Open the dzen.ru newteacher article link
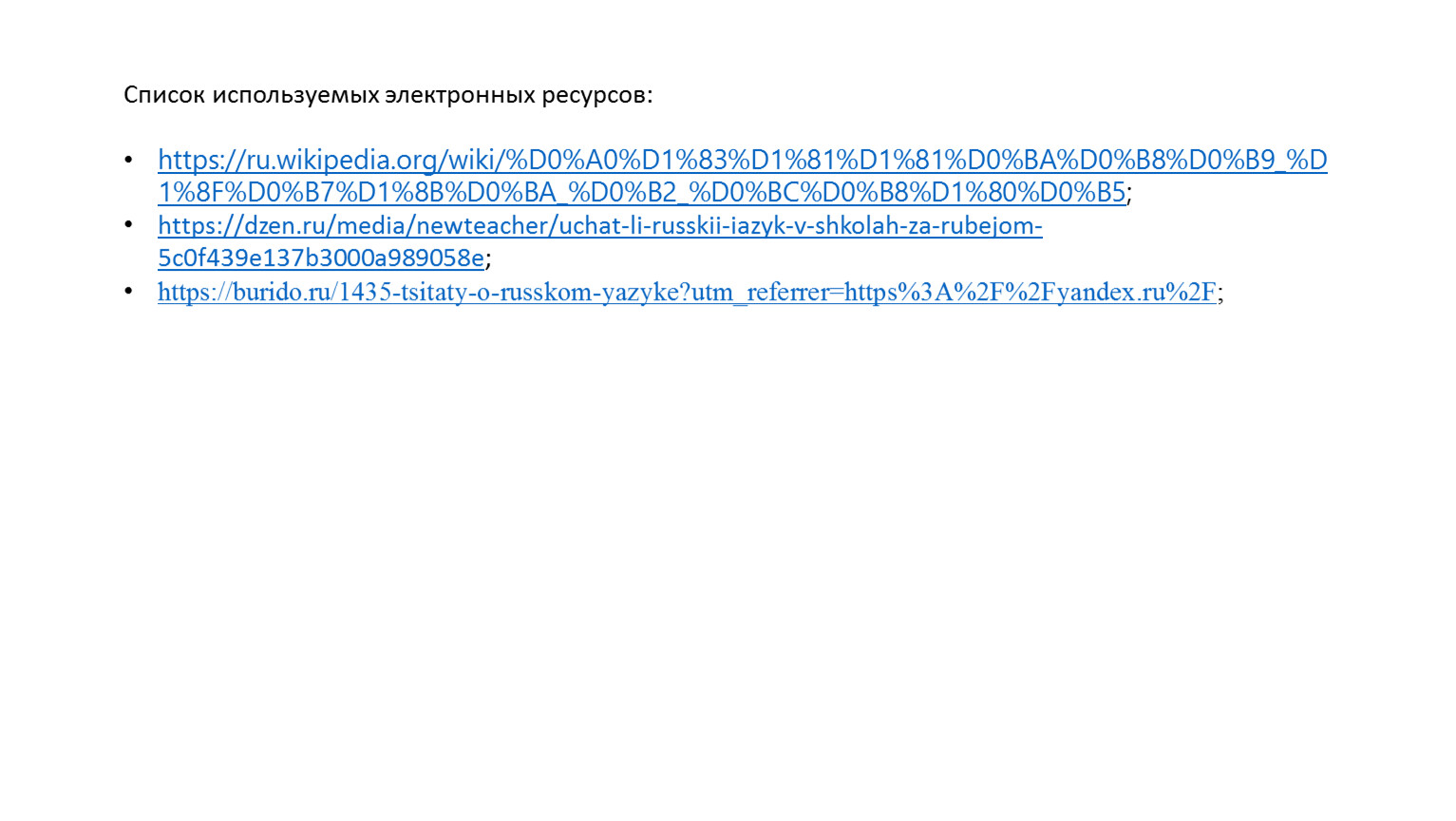 point(599,241)
